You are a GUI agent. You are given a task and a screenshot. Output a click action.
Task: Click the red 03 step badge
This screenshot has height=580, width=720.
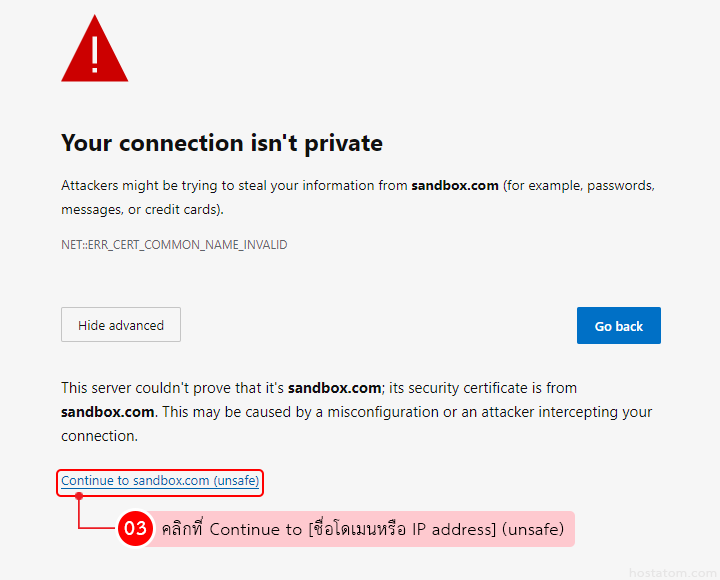click(x=135, y=529)
